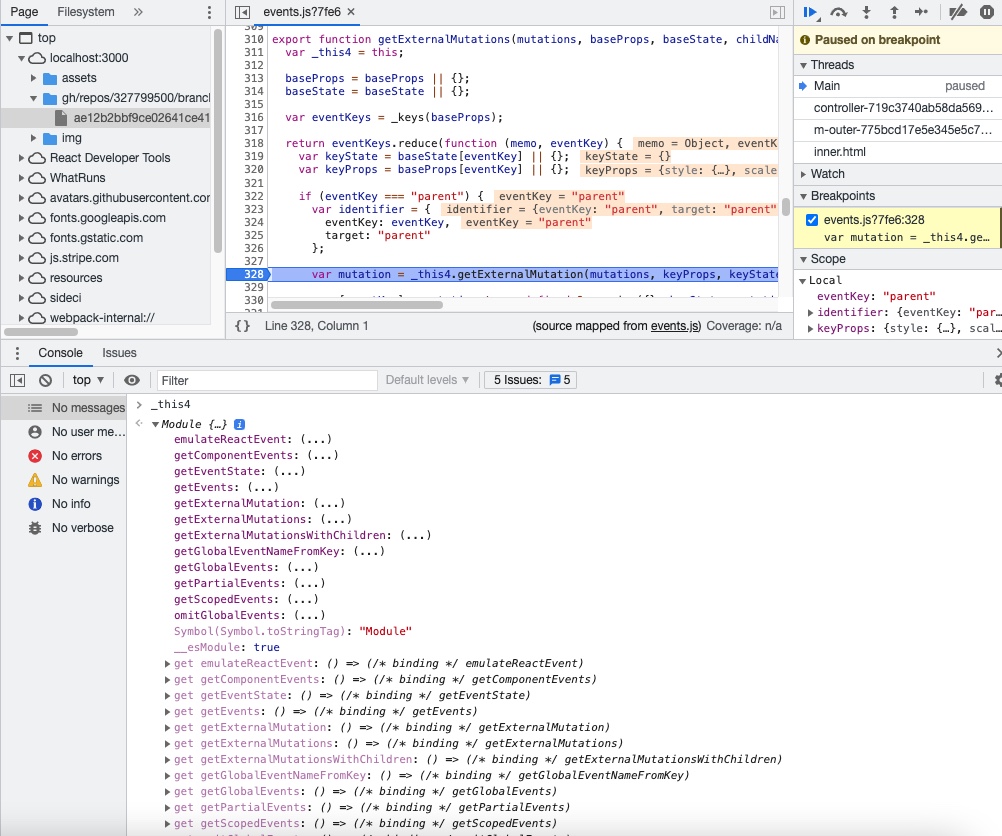Collapse the Breakpoints section

tap(803, 196)
